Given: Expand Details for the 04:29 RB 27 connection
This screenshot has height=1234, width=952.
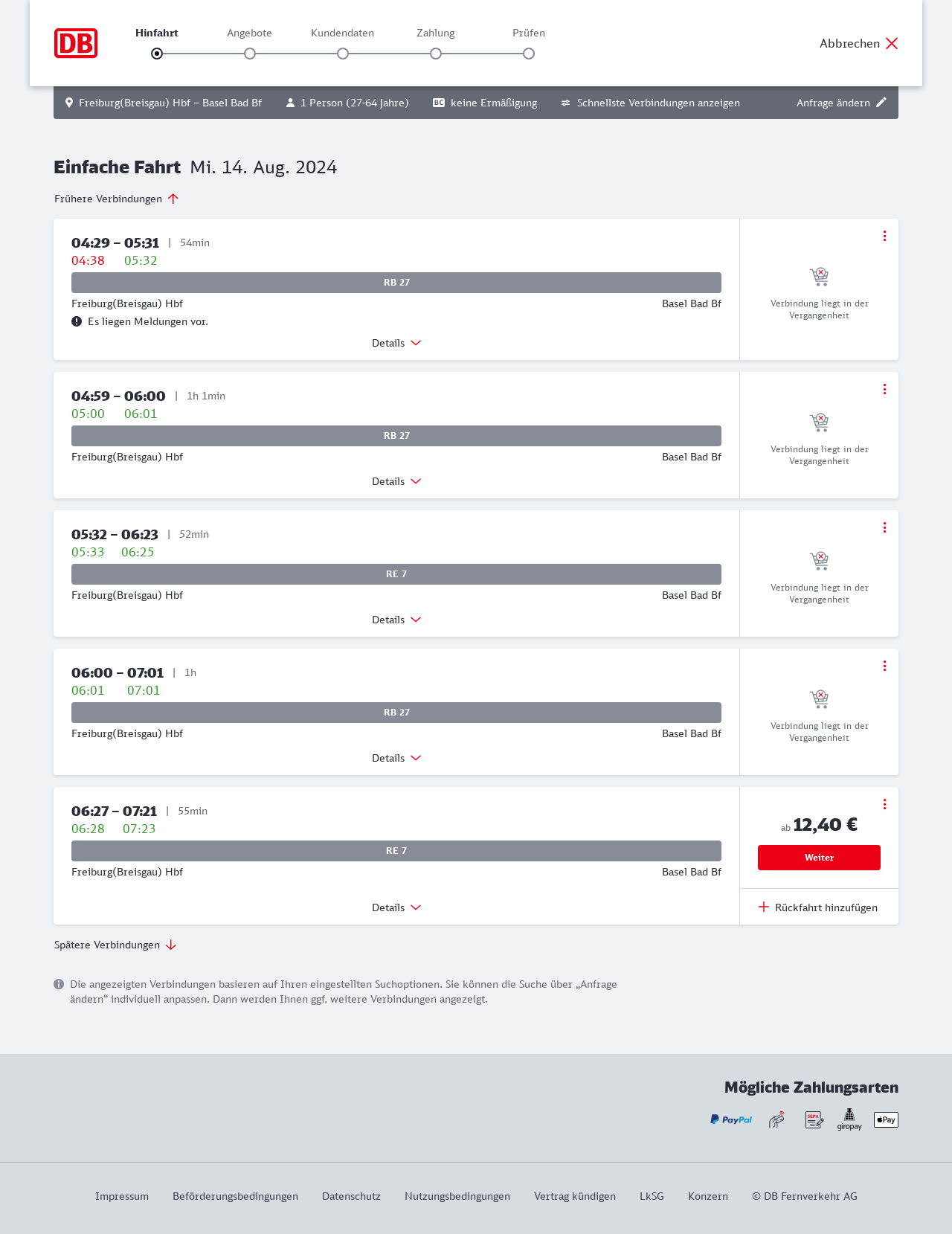Looking at the screenshot, I should point(396,343).
